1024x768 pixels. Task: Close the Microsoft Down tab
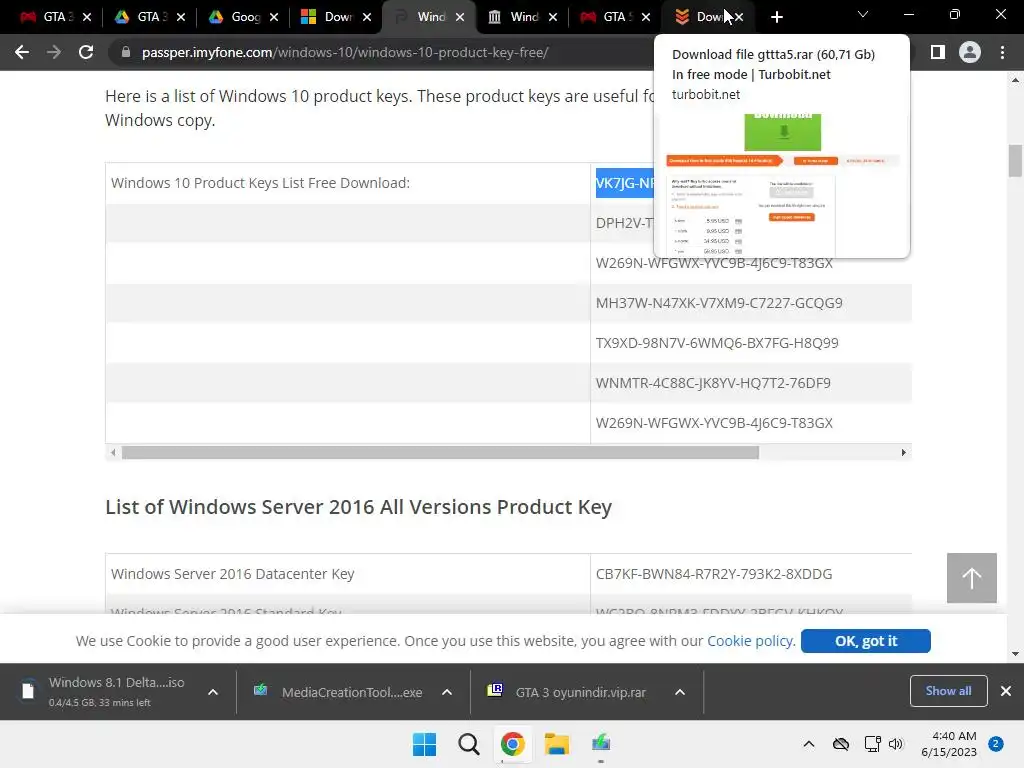coord(367,17)
